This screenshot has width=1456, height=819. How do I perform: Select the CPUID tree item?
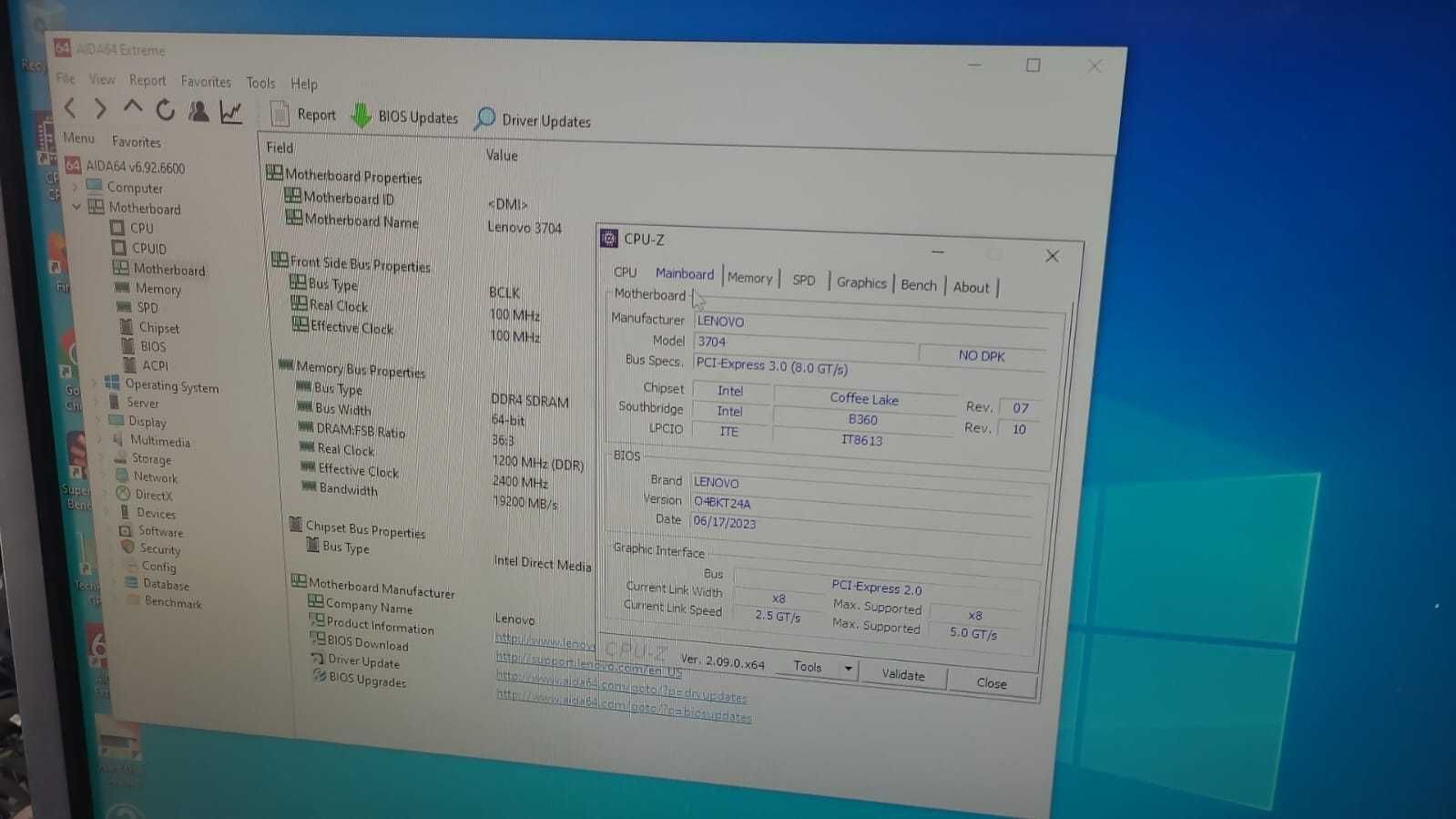pyautogui.click(x=139, y=248)
